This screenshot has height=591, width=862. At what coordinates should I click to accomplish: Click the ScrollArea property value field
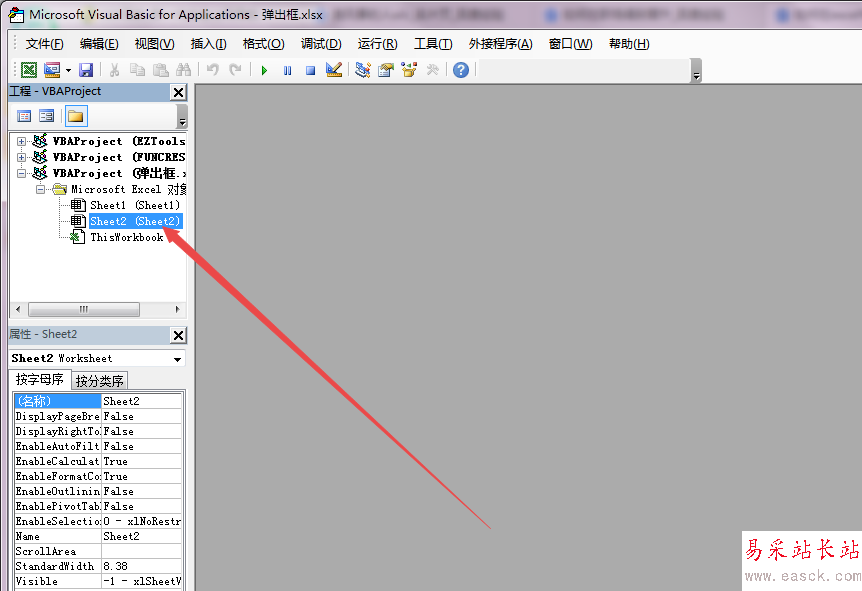point(141,551)
